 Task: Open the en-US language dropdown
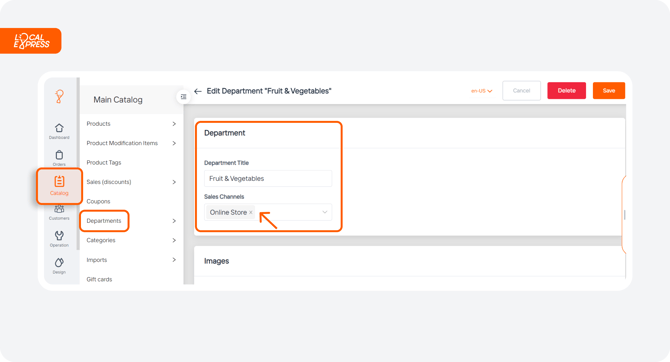pos(482,91)
